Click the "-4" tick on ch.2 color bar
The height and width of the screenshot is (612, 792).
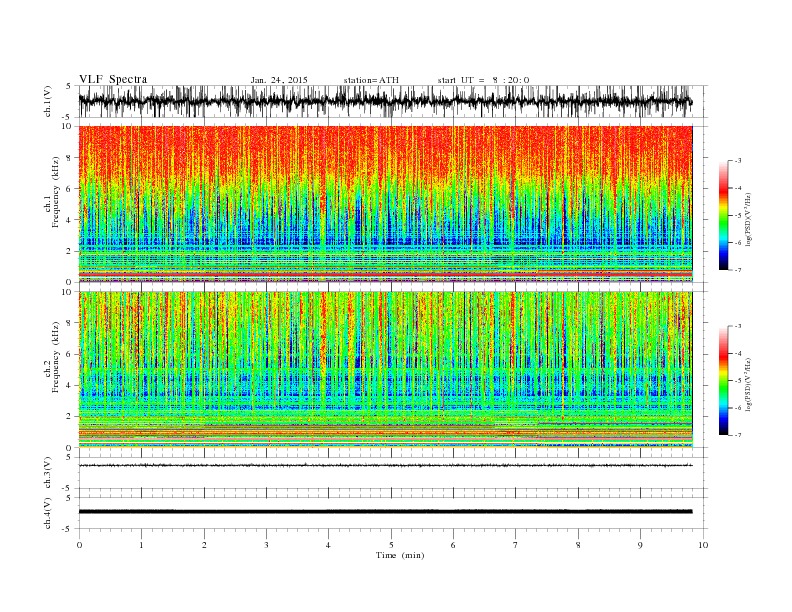738,353
